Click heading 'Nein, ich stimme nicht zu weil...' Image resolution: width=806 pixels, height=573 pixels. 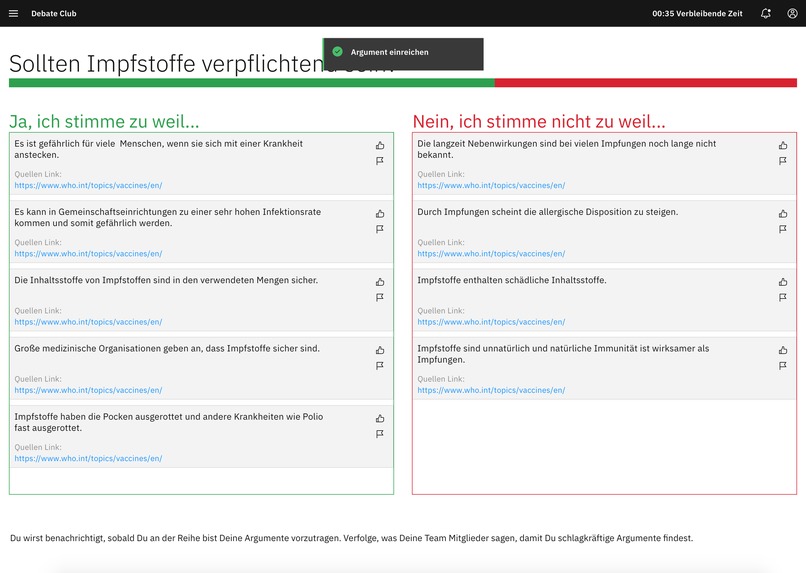point(539,121)
